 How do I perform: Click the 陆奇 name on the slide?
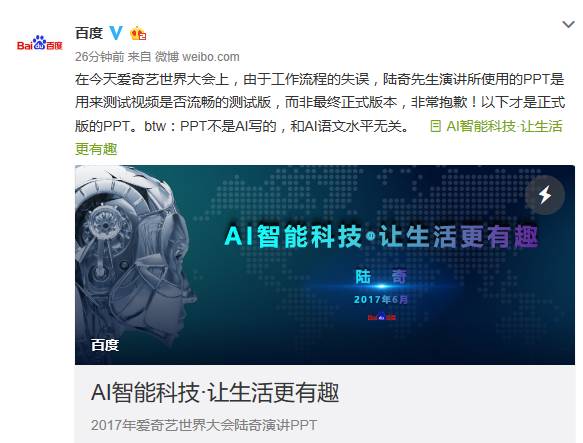[381, 277]
